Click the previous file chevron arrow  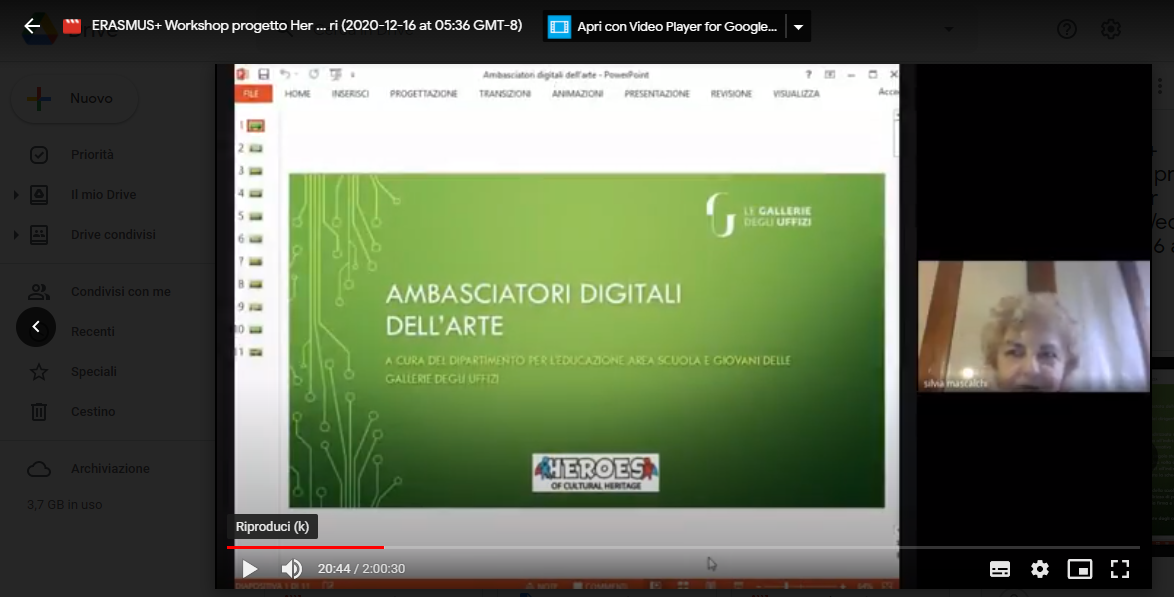click(x=36, y=327)
